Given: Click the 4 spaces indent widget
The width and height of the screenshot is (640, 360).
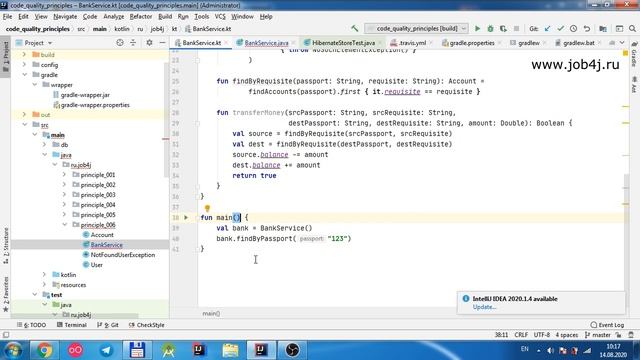Looking at the screenshot, I should pyautogui.click(x=567, y=335).
